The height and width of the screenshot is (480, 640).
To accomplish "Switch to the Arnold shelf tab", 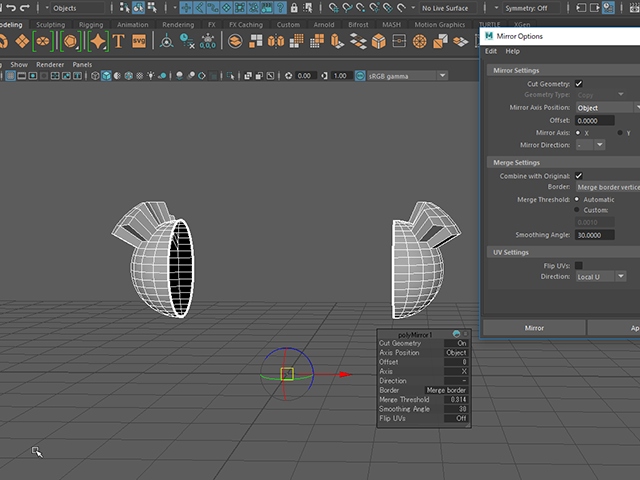I will [324, 24].
